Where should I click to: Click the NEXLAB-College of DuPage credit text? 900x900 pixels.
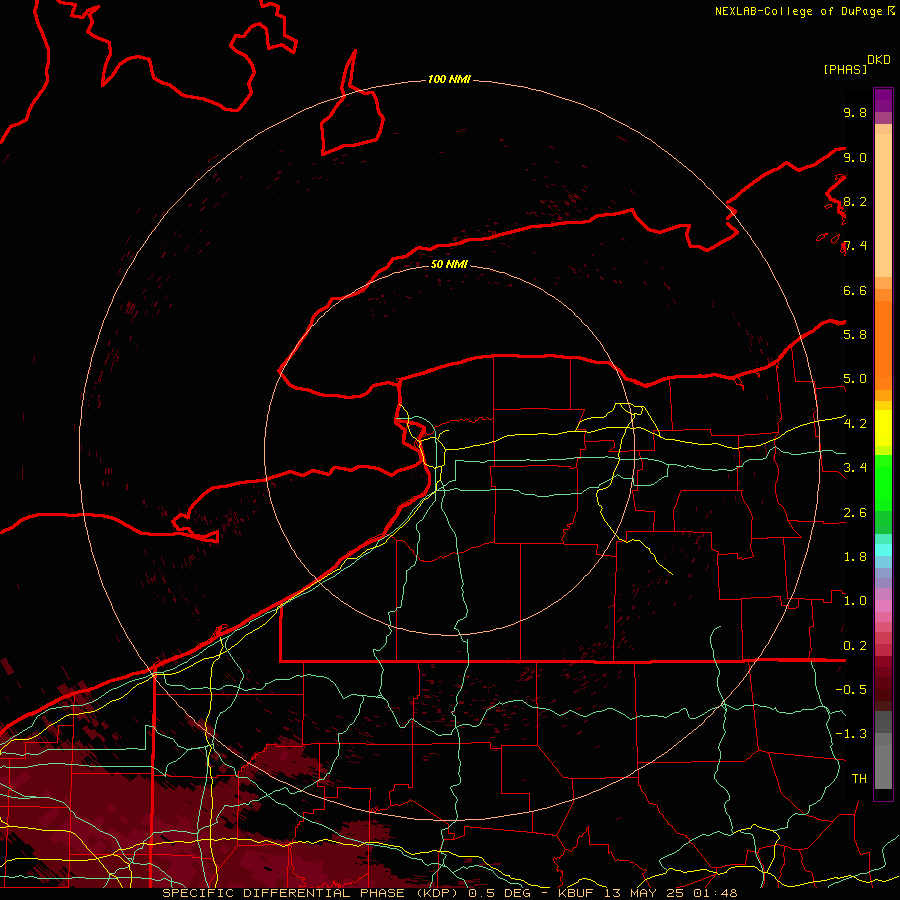(x=799, y=11)
